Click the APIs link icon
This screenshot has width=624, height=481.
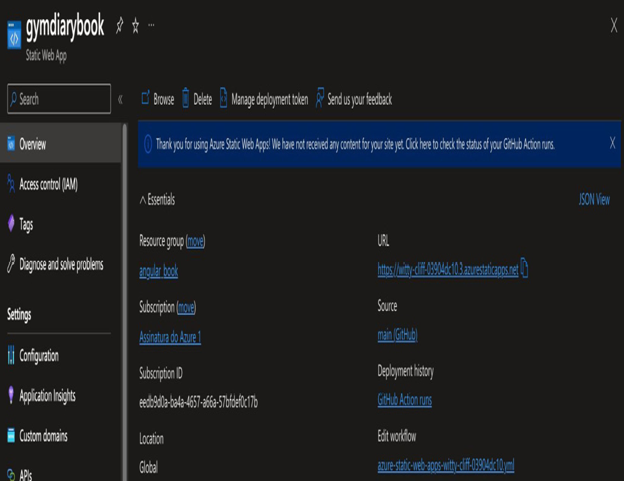click(x=11, y=475)
